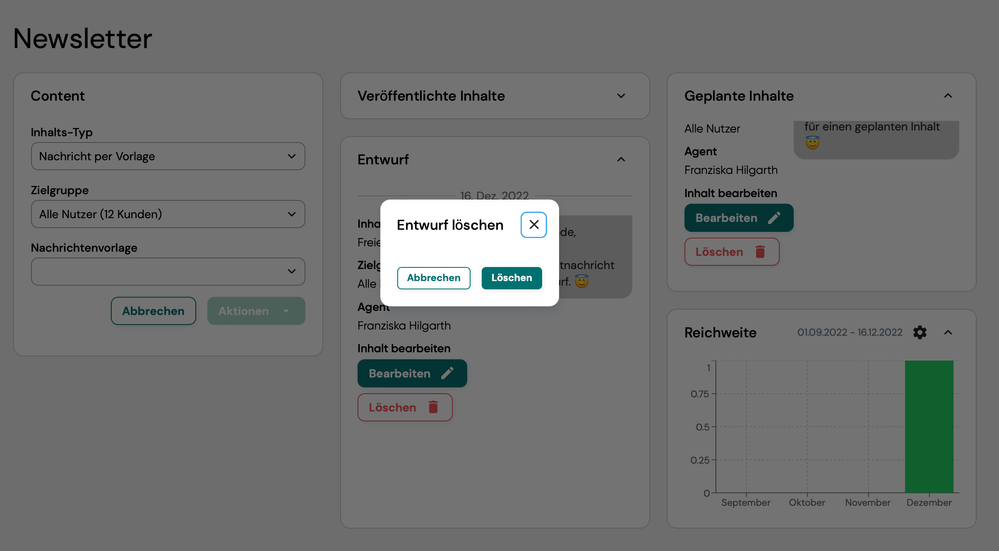Open the Aktionen button menu
The image size is (999, 551).
tap(256, 311)
